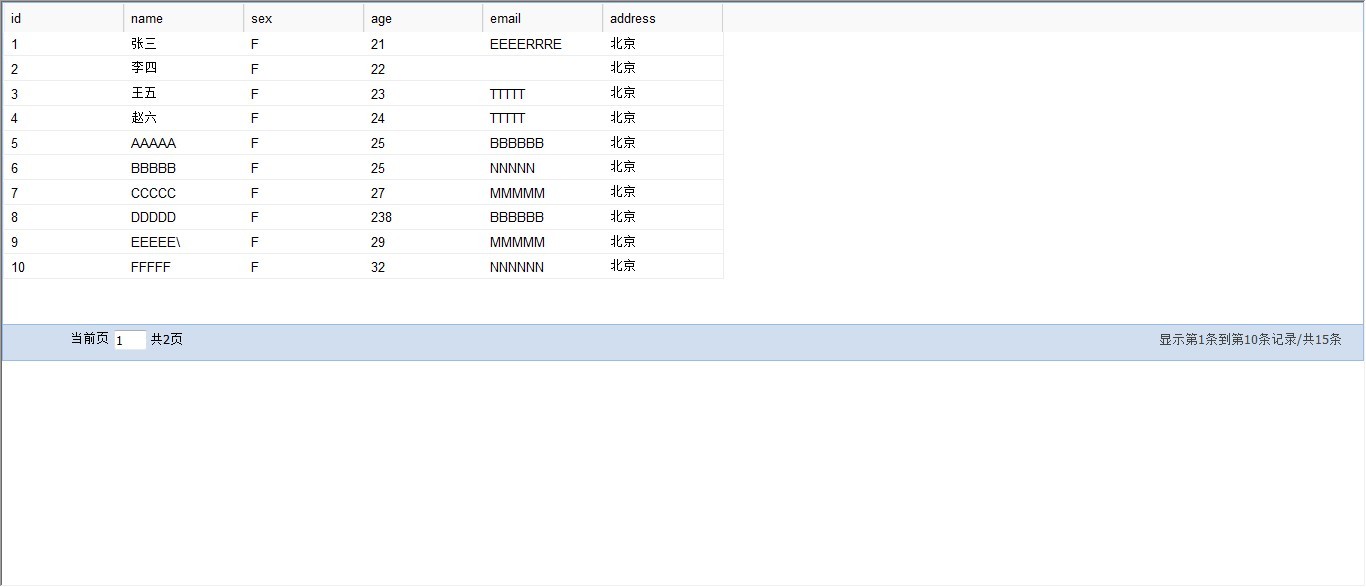This screenshot has width=1366, height=587.
Task: Click the record count status text
Action: click(x=1250, y=340)
